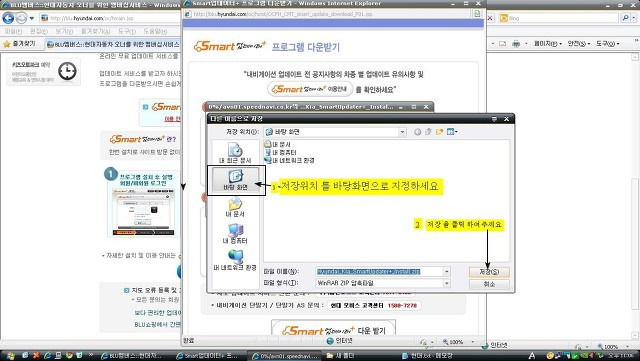Click the Favorites (즐겨찾기) star button
This screenshot has width=640, height=361.
pos(20,44)
